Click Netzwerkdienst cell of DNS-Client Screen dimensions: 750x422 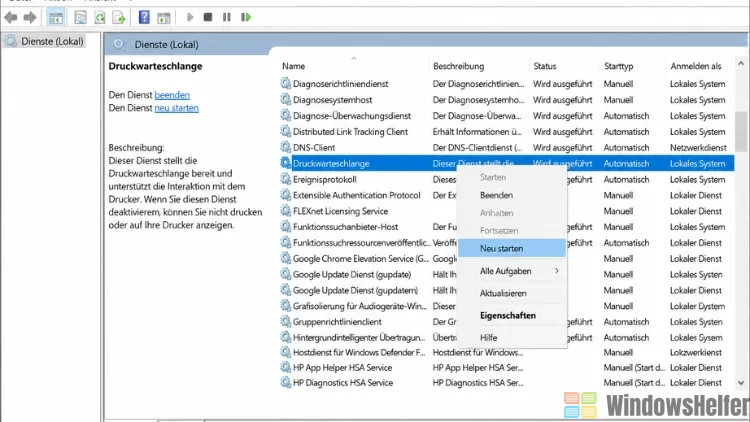[x=698, y=147]
